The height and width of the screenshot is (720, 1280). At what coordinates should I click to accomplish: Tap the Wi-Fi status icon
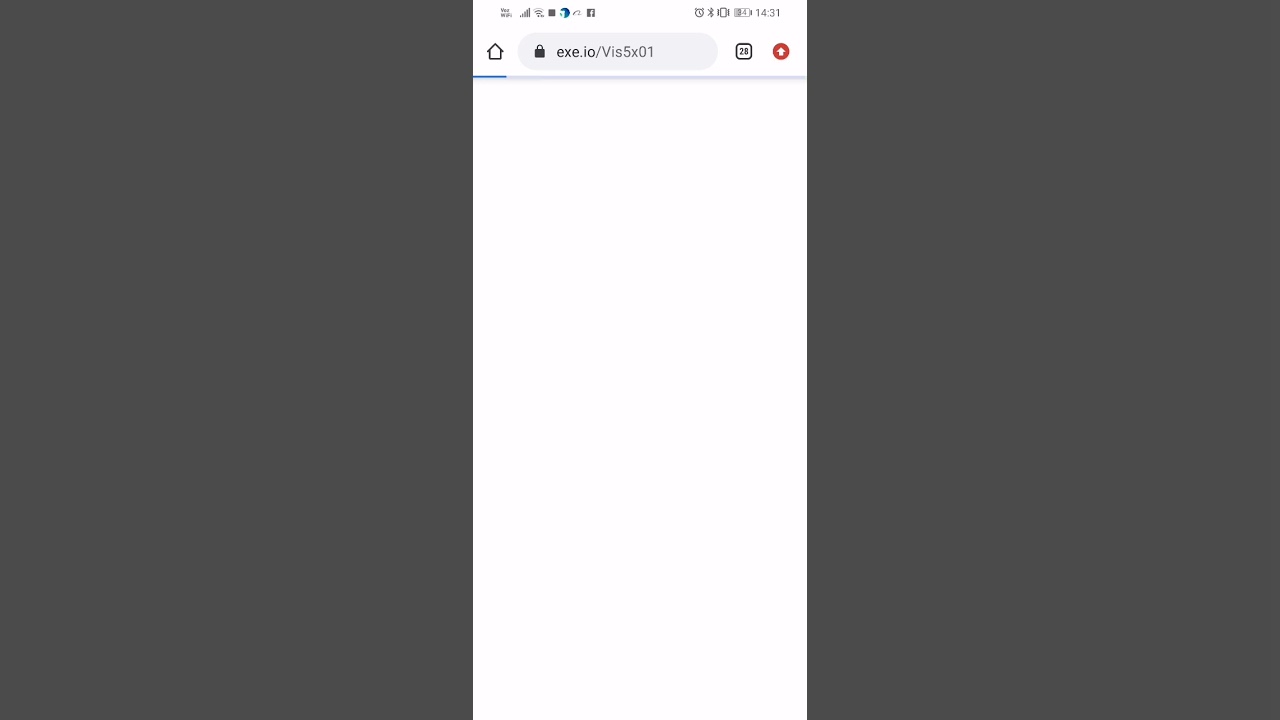pyautogui.click(x=539, y=13)
